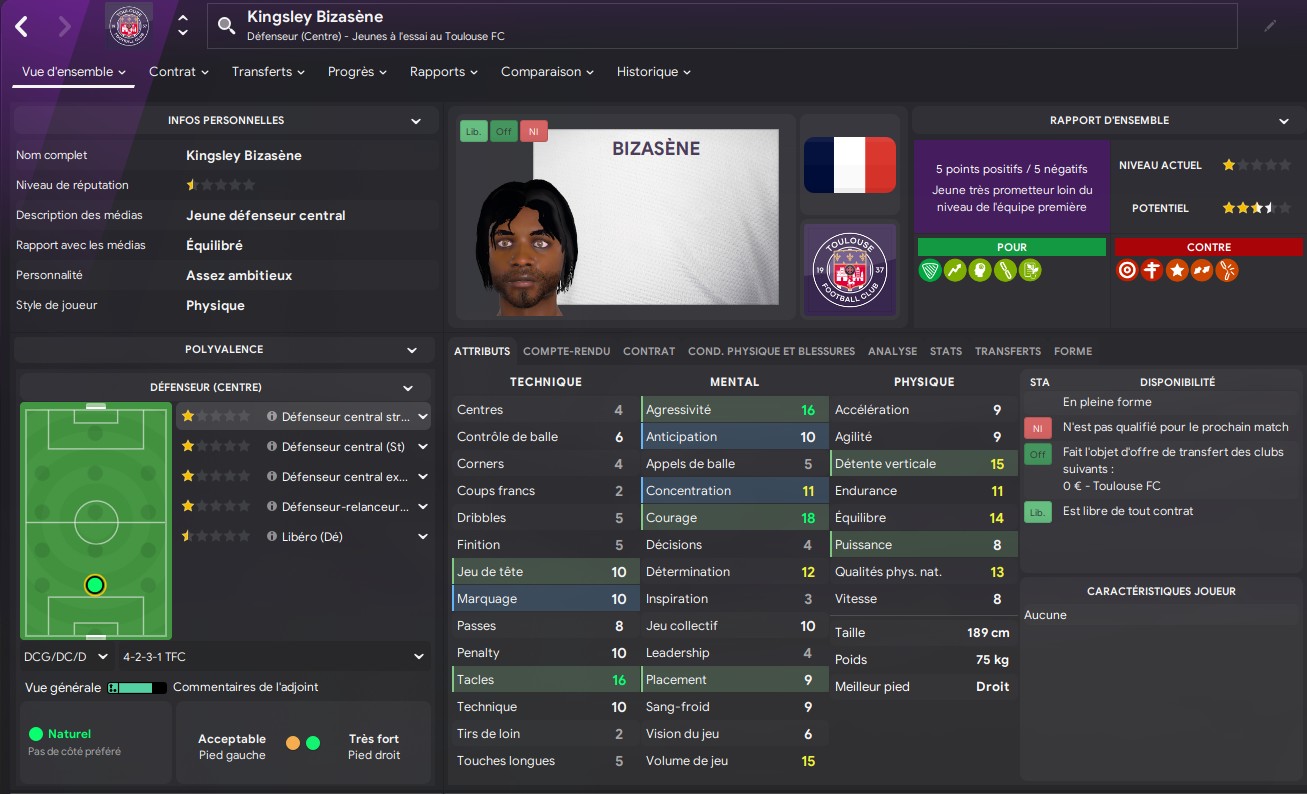Image resolution: width=1307 pixels, height=794 pixels.
Task: Click the Vue générale progress bar
Action: click(x=137, y=688)
